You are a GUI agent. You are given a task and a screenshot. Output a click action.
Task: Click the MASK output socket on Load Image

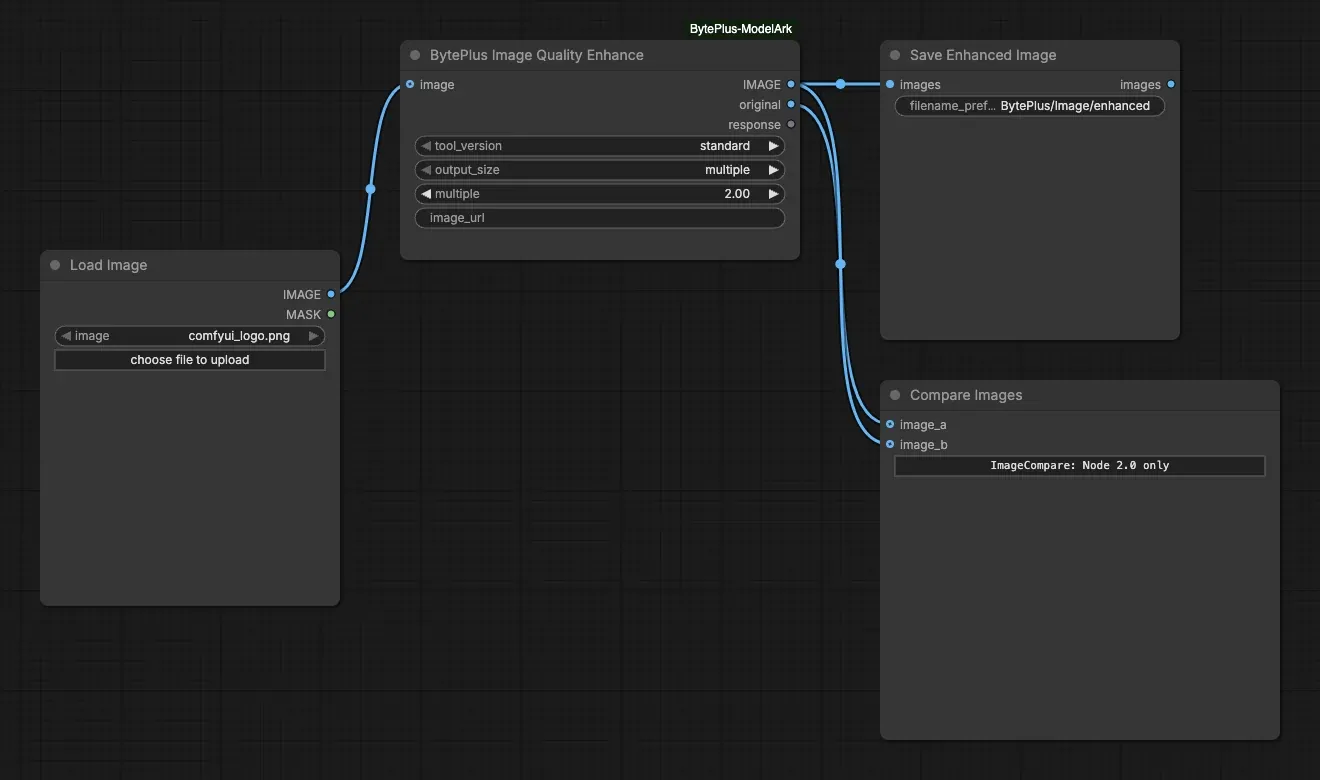point(331,314)
